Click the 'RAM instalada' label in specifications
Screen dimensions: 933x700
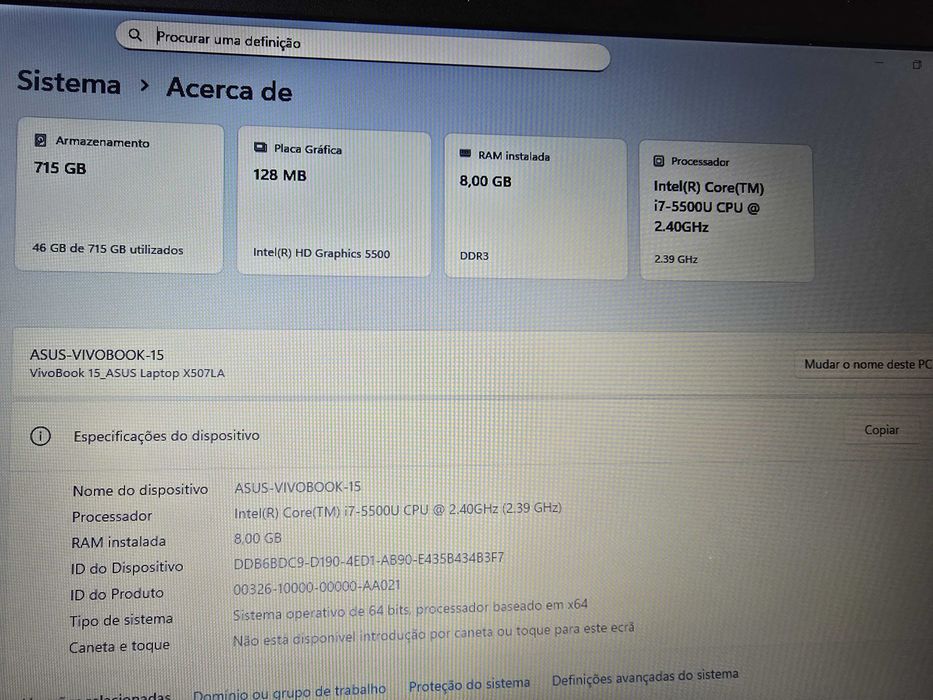click(x=118, y=542)
